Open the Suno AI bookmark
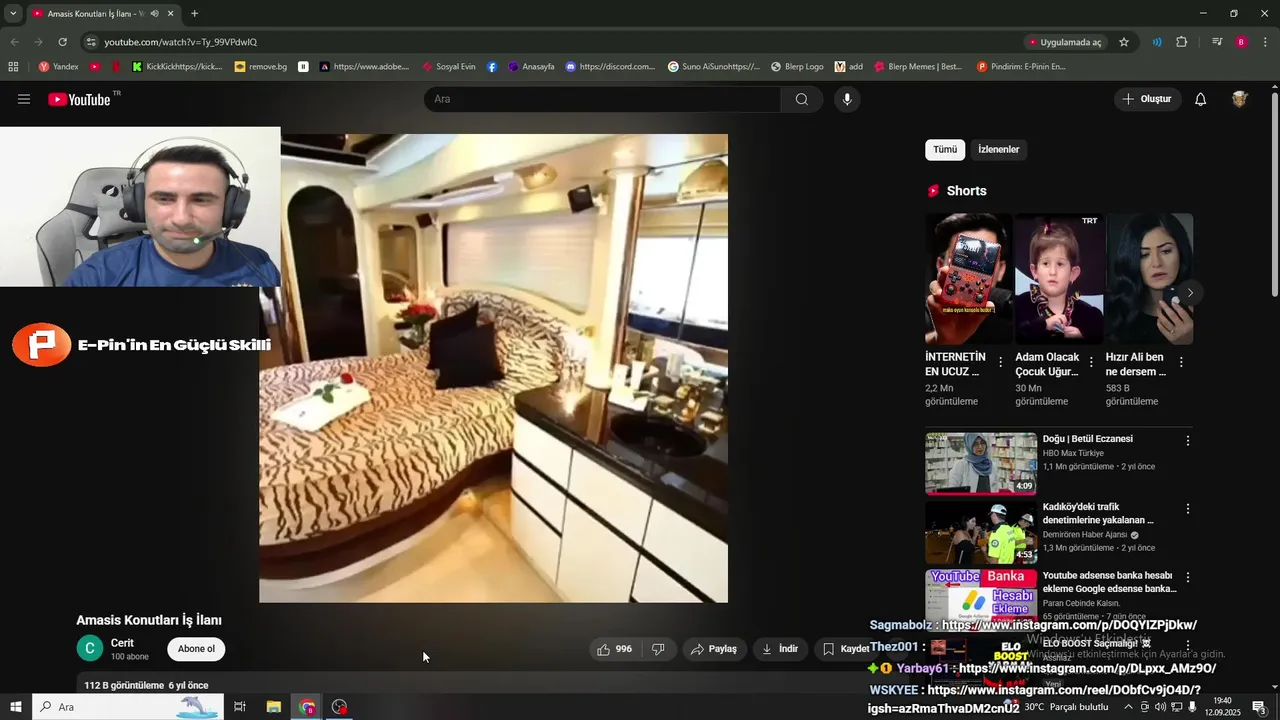This screenshot has width=1280, height=720. coord(714,67)
